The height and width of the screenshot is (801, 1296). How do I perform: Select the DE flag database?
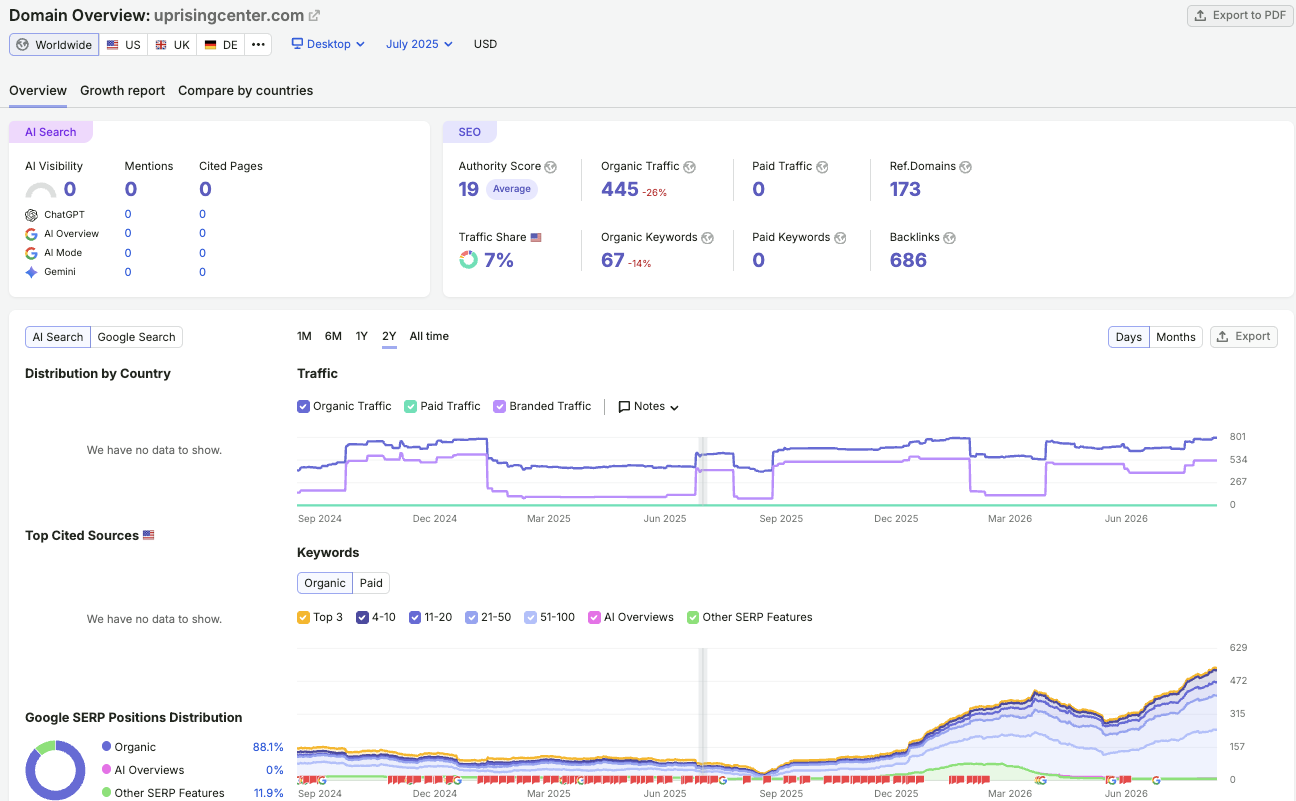(221, 45)
